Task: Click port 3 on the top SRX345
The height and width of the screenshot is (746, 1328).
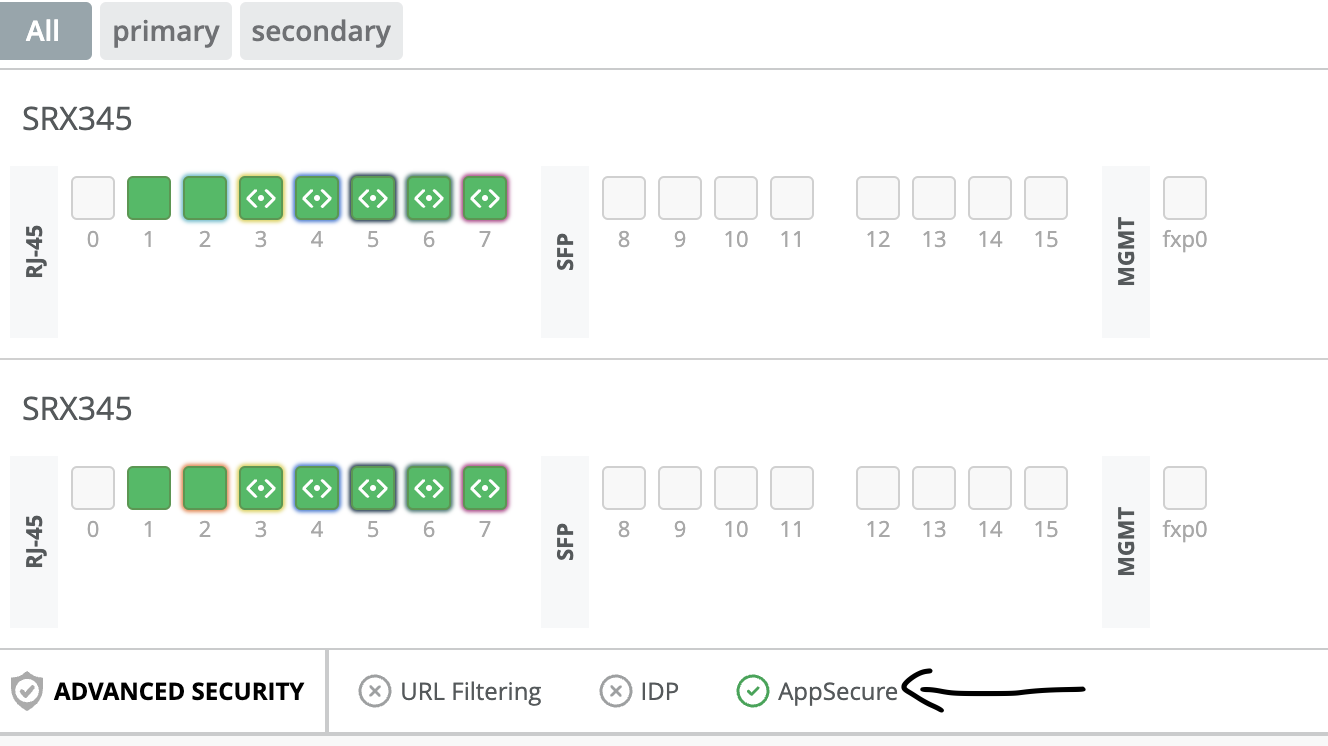Action: (261, 198)
